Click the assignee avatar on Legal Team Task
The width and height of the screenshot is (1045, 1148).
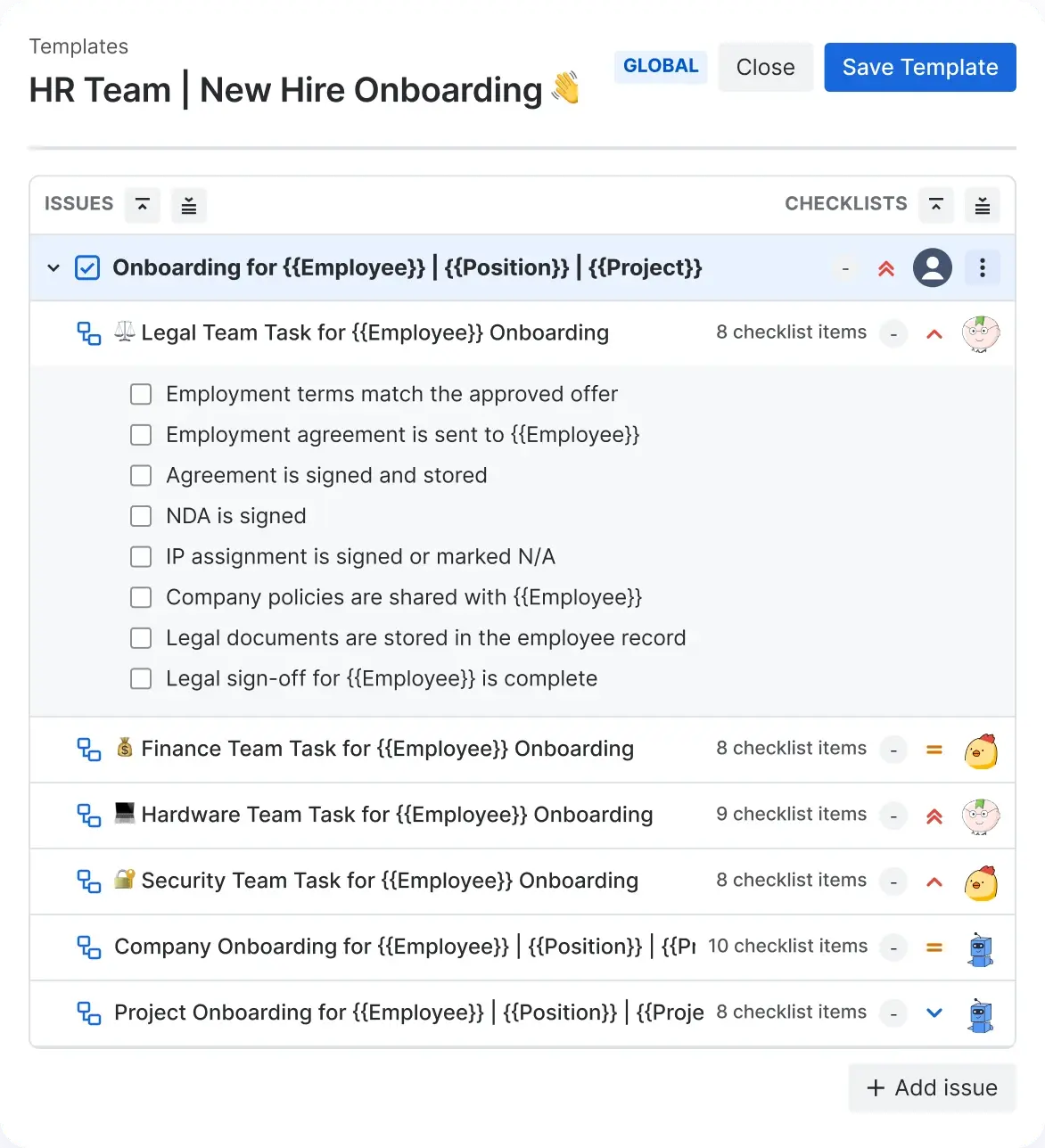coord(981,334)
